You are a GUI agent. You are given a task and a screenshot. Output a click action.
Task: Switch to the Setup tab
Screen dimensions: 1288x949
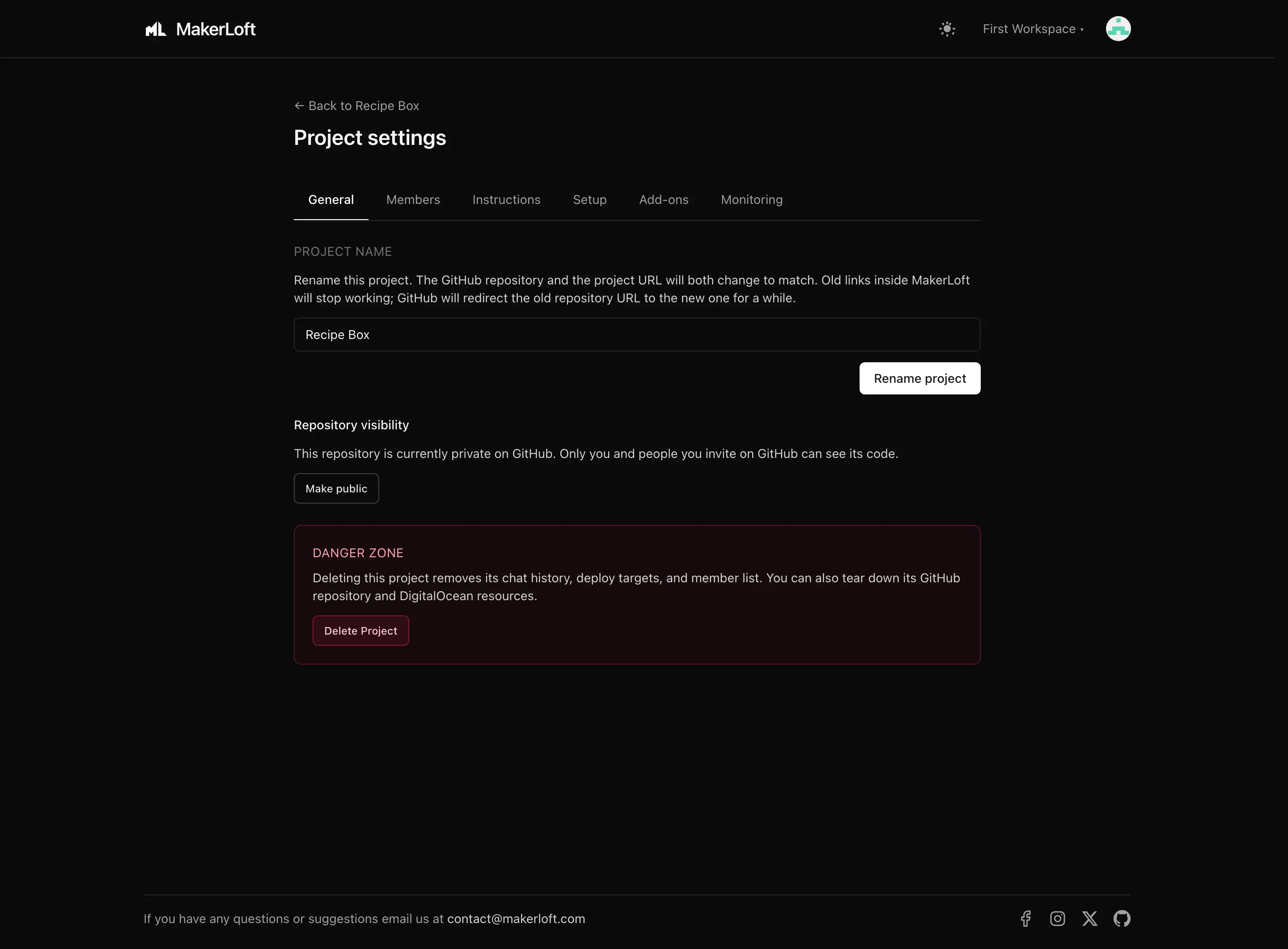click(x=589, y=199)
